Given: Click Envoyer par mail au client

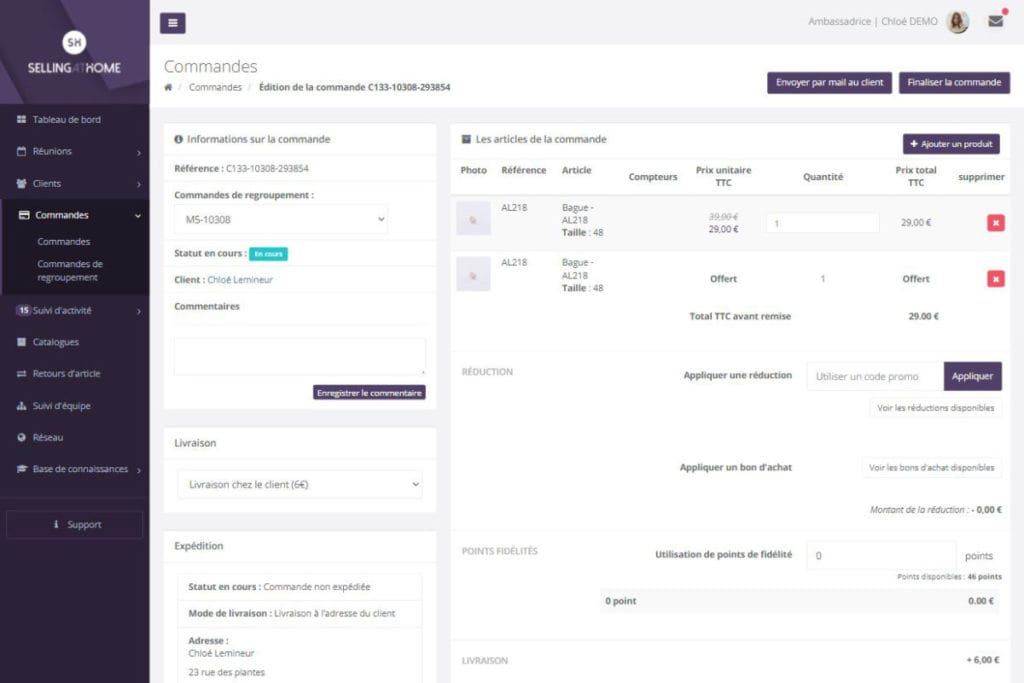Looking at the screenshot, I should point(829,82).
